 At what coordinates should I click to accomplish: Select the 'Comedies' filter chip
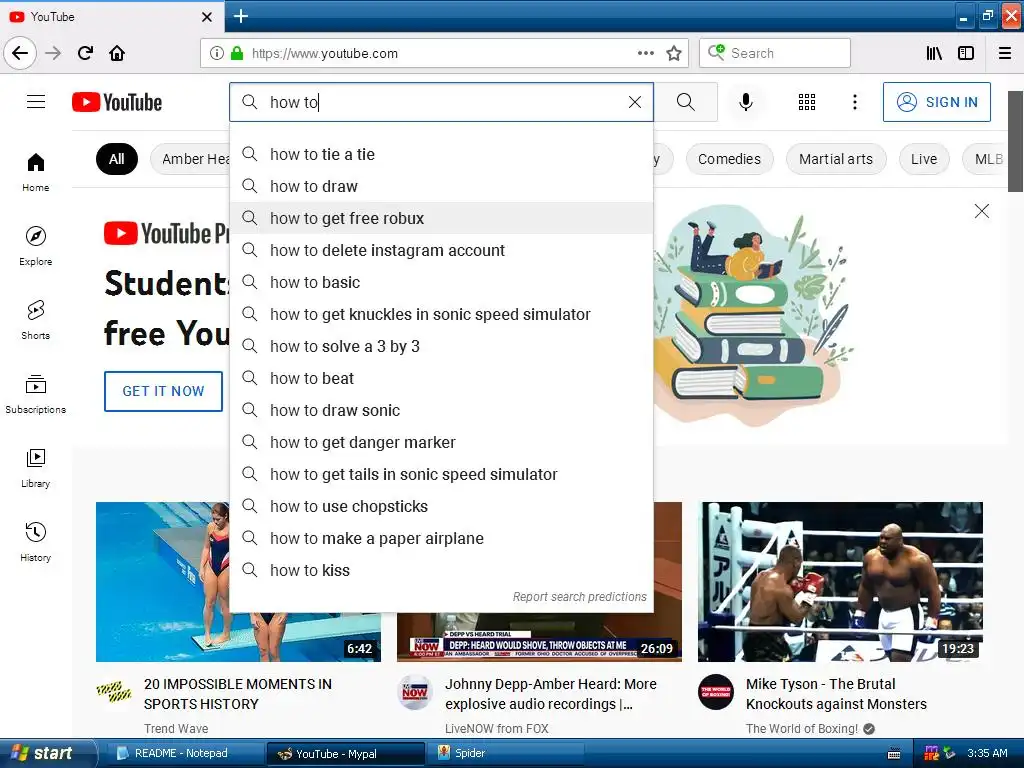(x=729, y=159)
